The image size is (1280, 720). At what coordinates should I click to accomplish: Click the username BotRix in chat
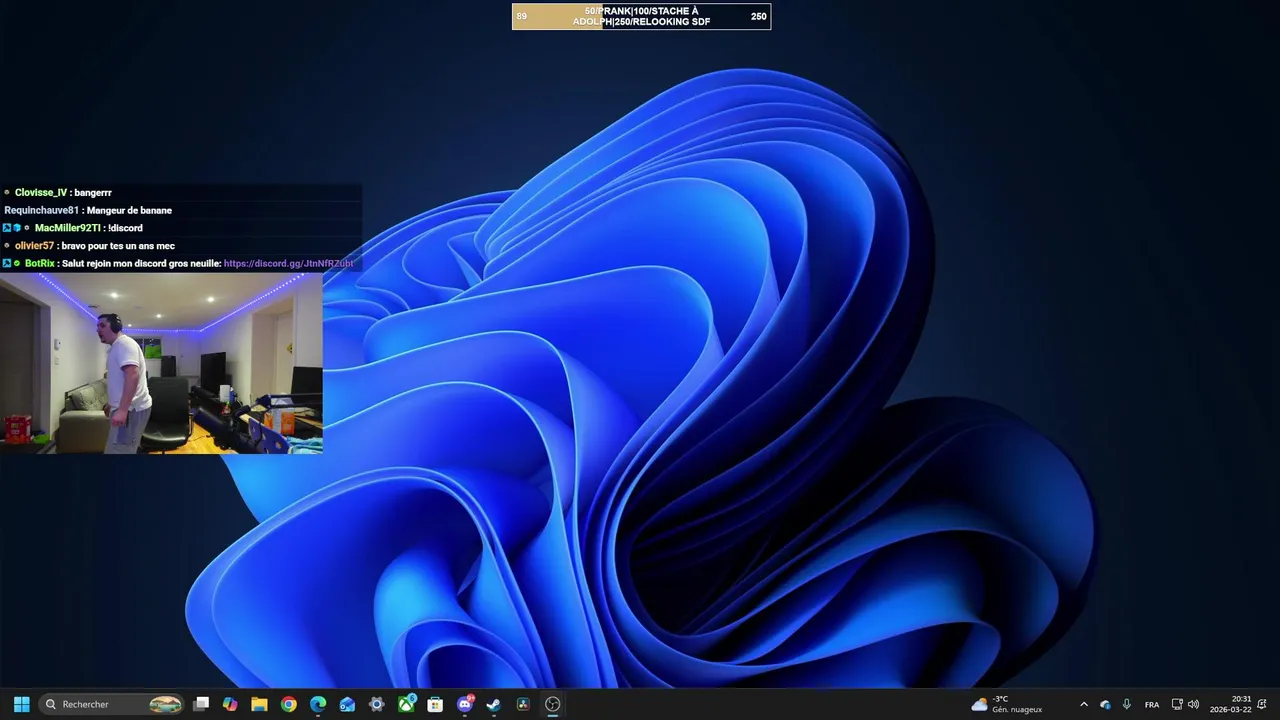pyautogui.click(x=40, y=264)
